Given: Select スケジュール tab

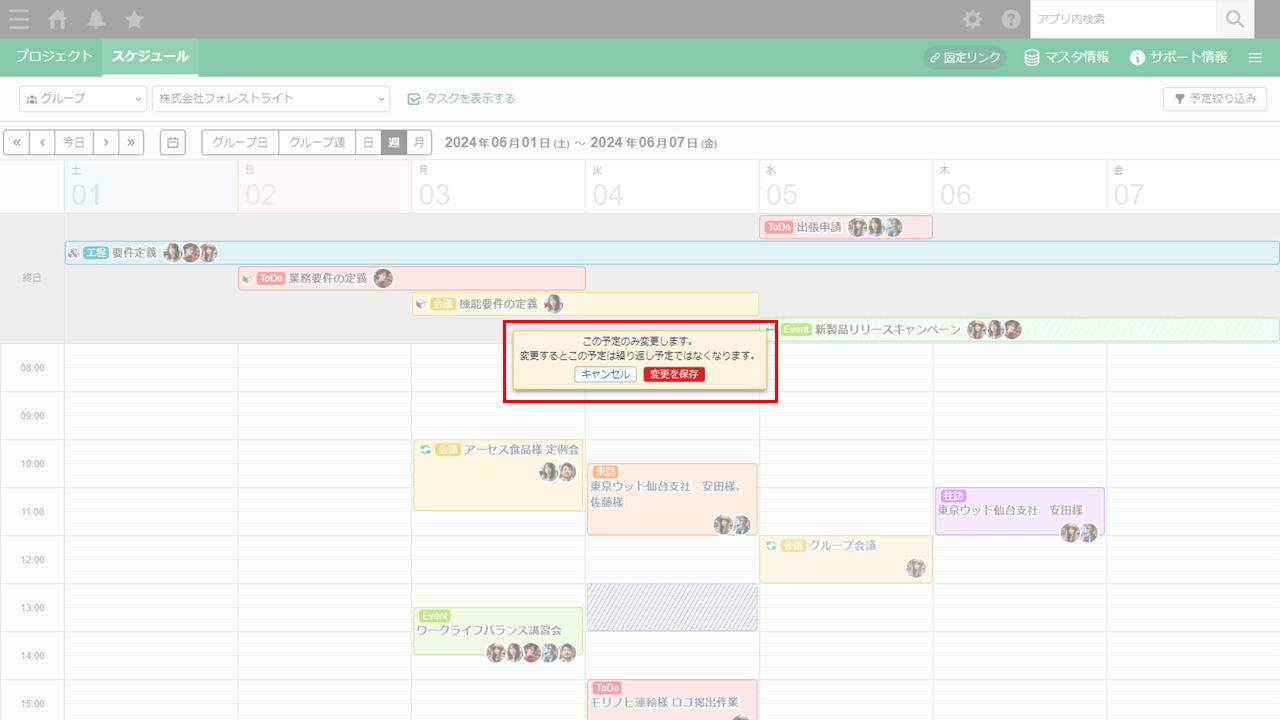Looking at the screenshot, I should coord(150,57).
